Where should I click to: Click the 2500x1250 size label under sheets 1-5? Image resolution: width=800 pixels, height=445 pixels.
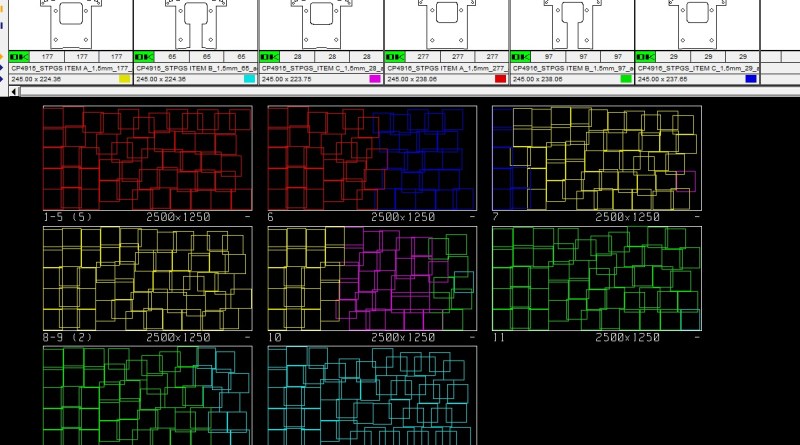178,217
